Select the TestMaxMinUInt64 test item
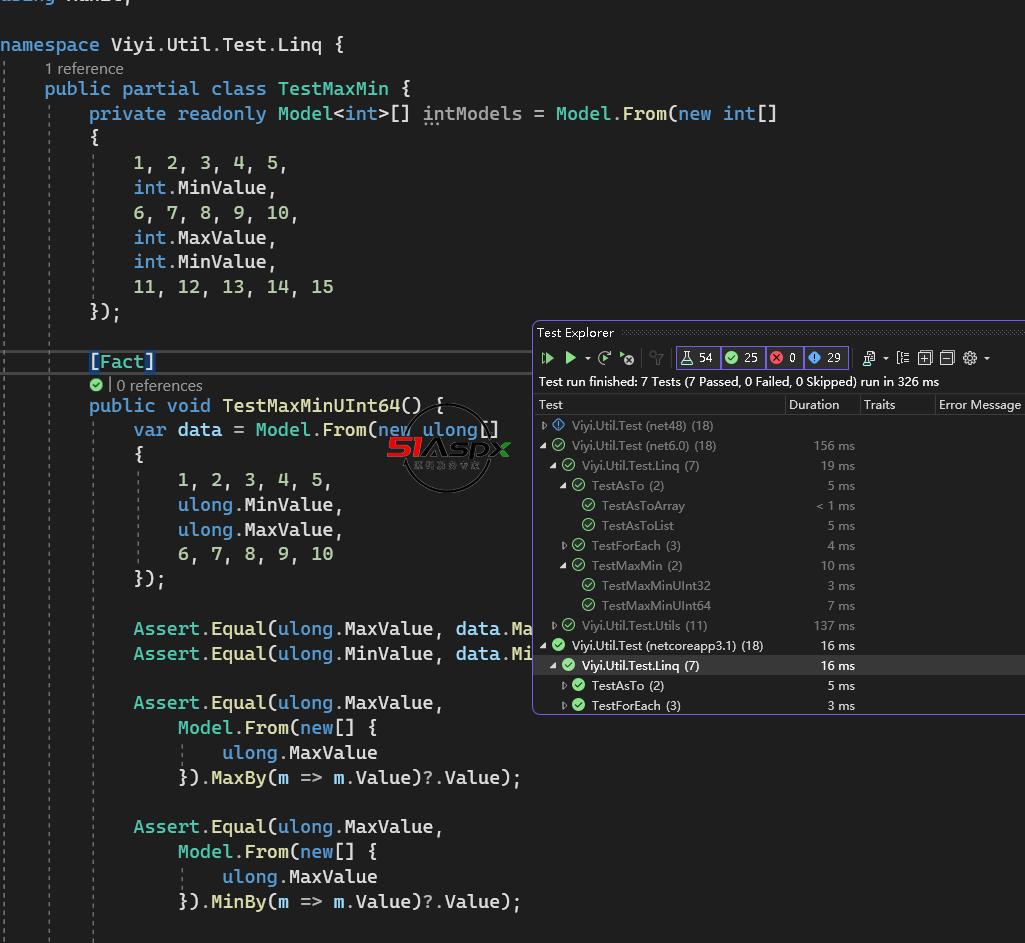 656,606
